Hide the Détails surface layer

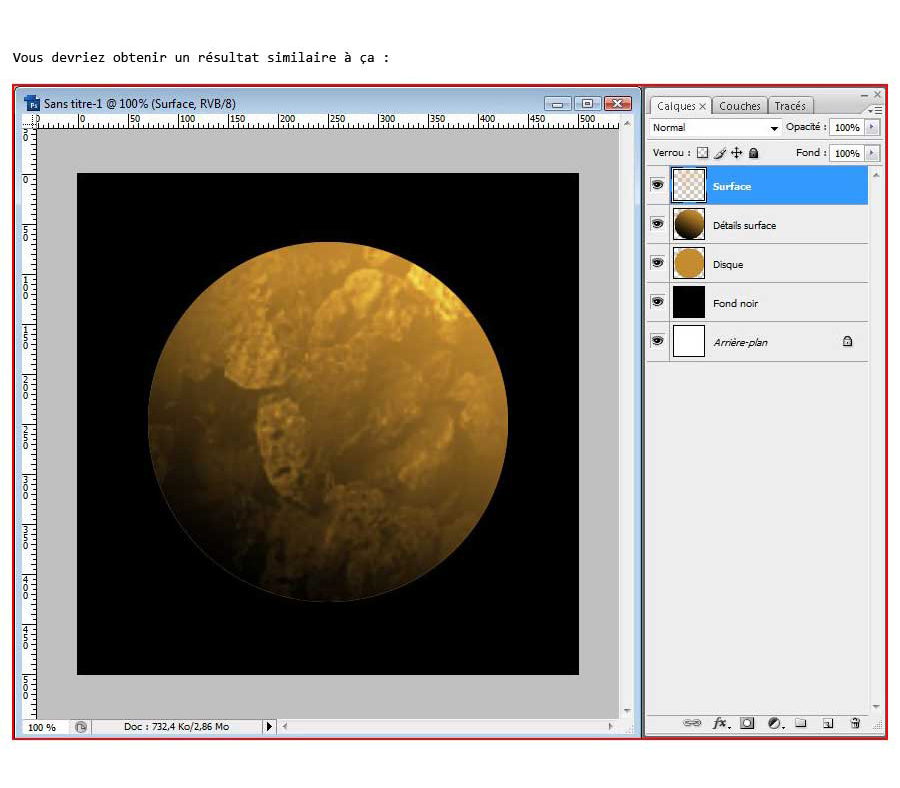tap(657, 224)
